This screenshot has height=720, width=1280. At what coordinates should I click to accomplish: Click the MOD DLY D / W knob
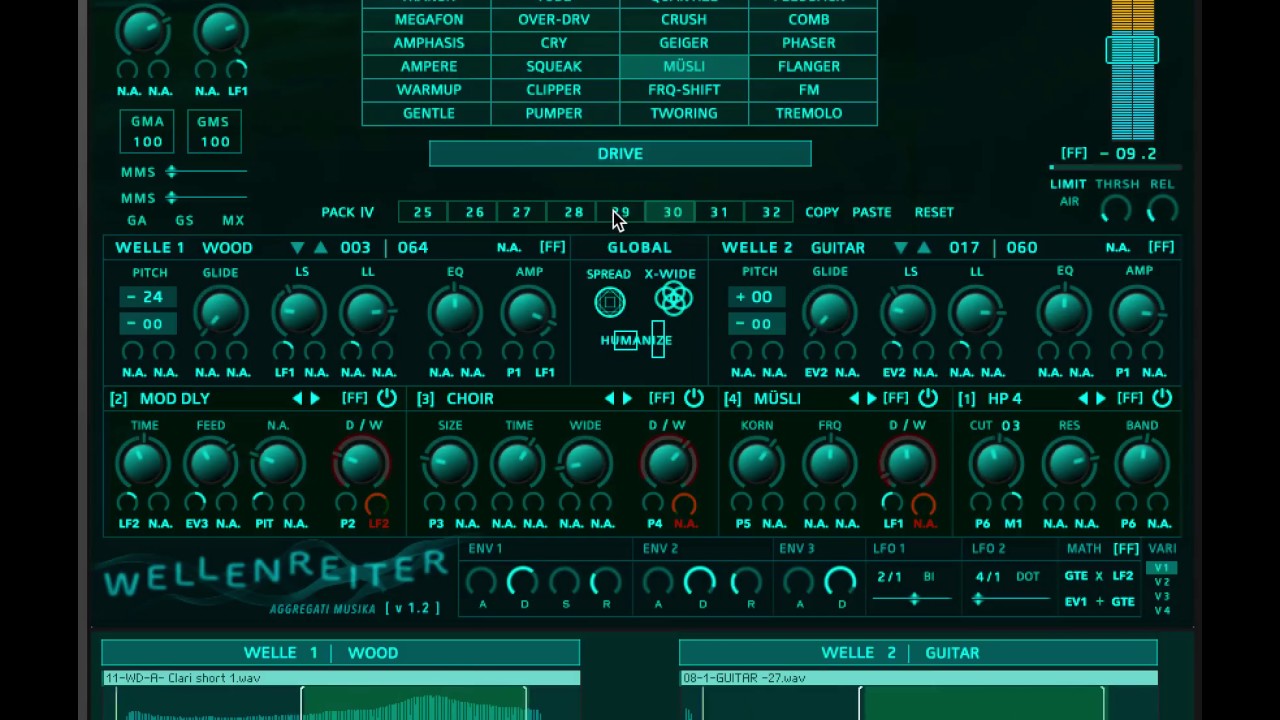coord(362,464)
